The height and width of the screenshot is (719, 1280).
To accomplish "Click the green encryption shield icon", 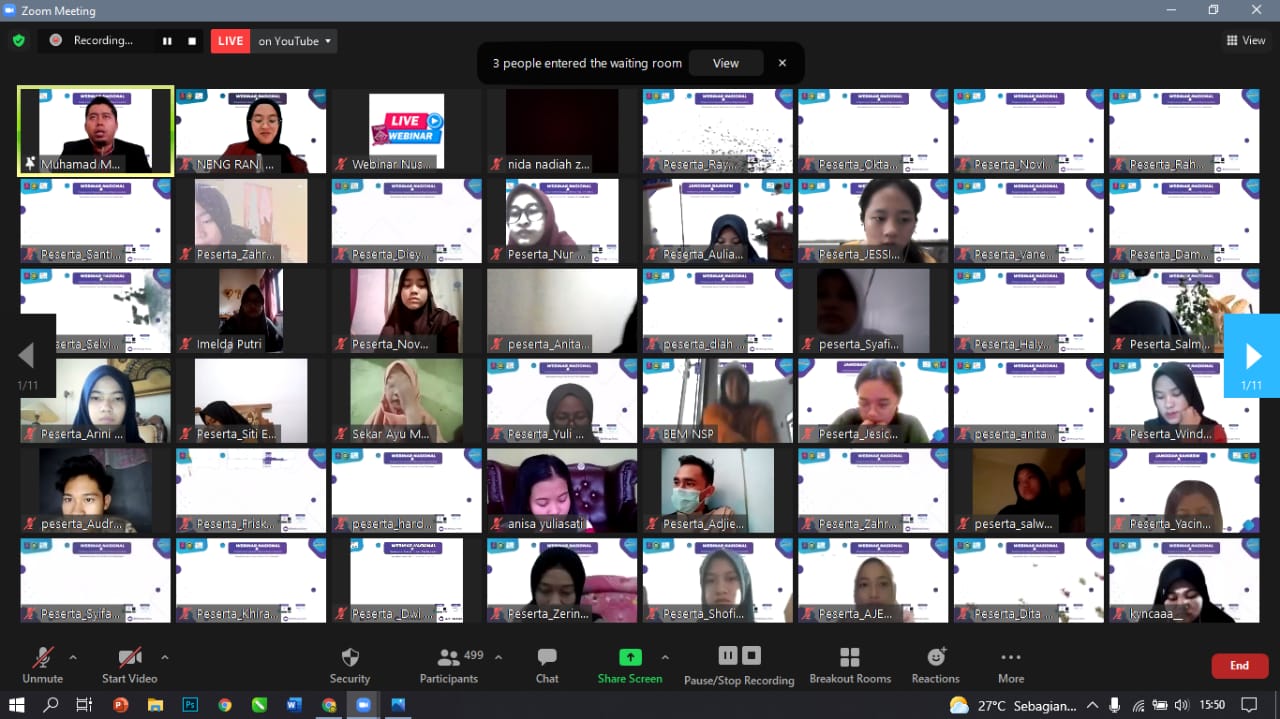I will pyautogui.click(x=18, y=41).
